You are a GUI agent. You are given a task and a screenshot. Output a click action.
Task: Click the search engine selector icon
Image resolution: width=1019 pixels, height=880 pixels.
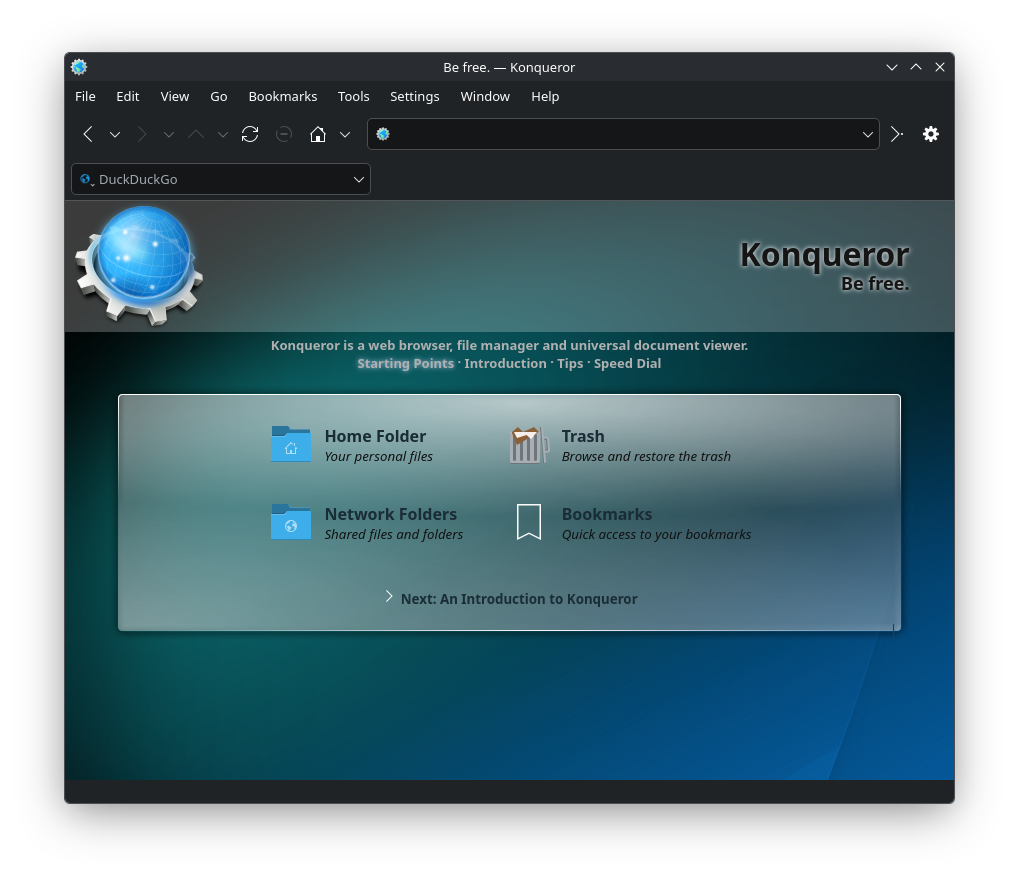pos(86,179)
